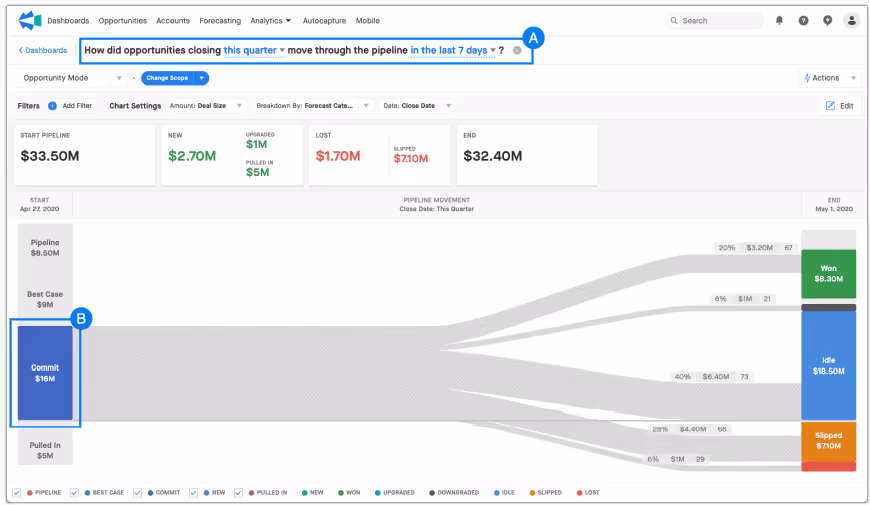Click the 6% $1M 21 flow label
The image size is (870, 505).
744,299
